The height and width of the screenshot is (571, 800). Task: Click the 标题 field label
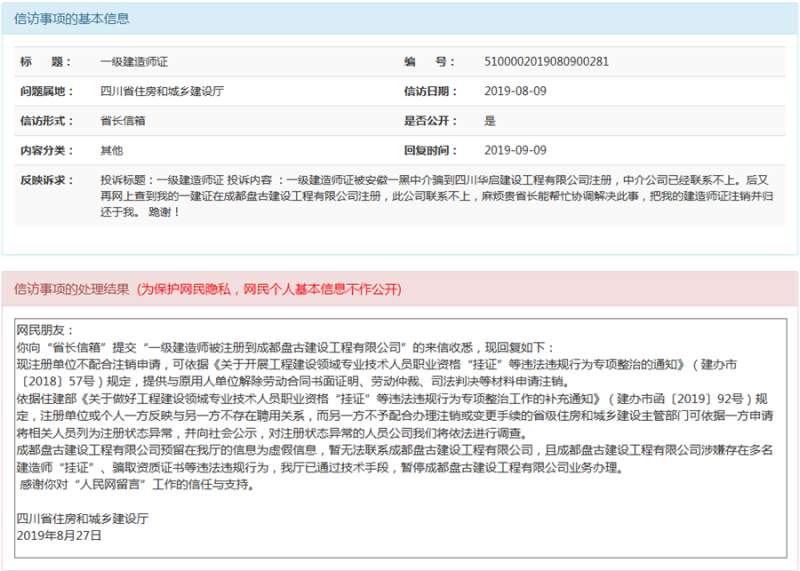click(47, 62)
